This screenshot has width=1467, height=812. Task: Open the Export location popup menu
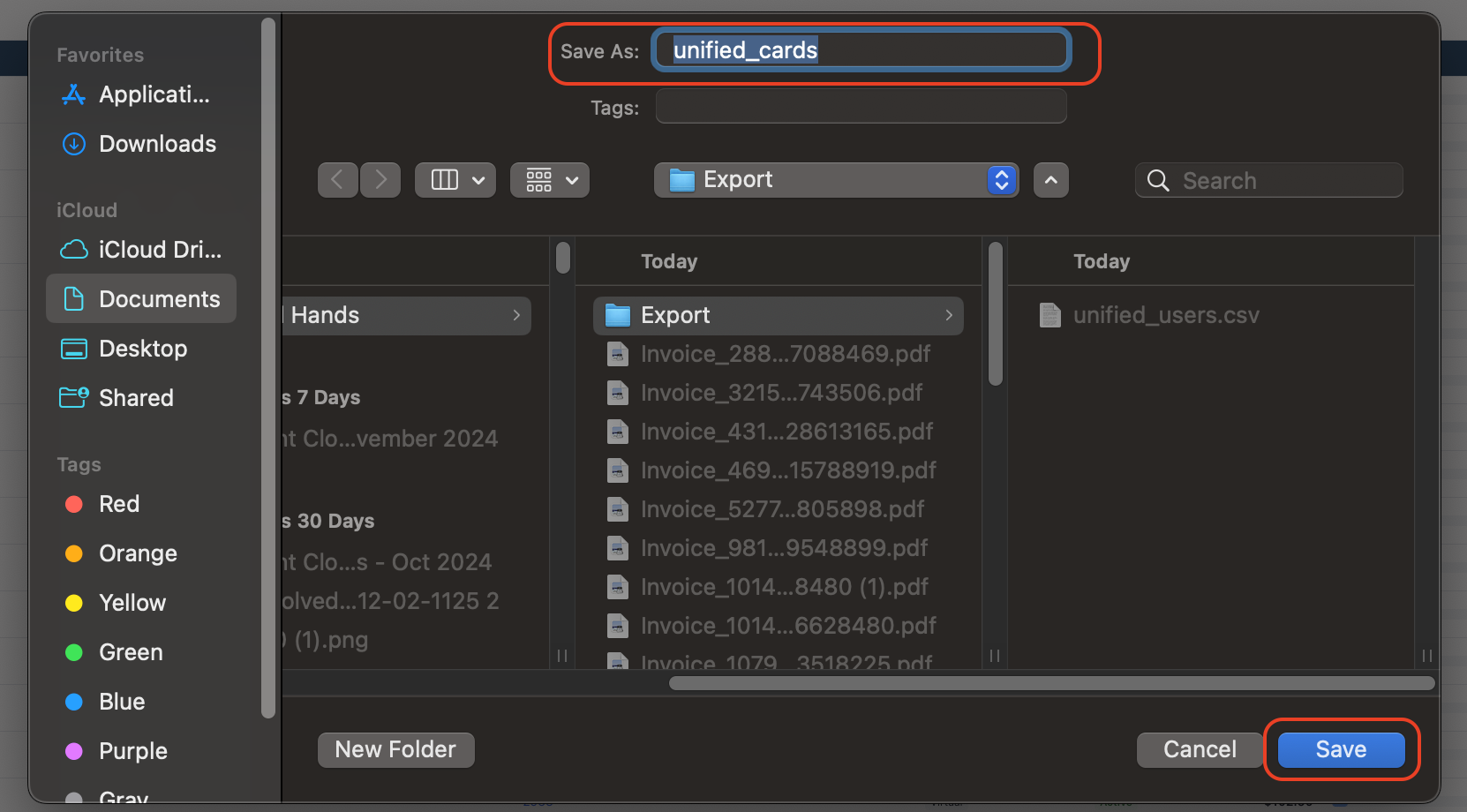836,180
